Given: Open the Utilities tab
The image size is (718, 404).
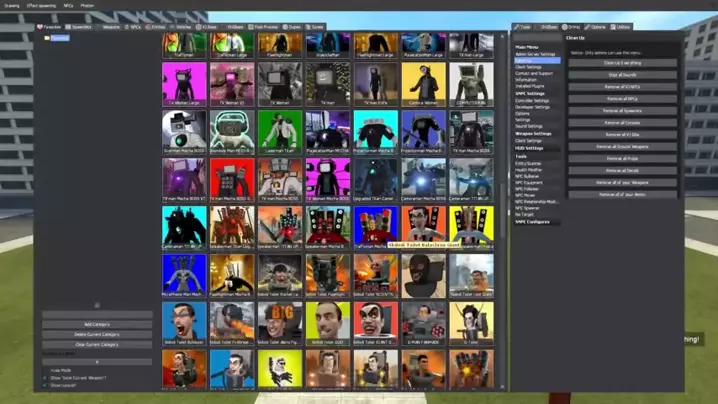Looking at the screenshot, I should (621, 27).
